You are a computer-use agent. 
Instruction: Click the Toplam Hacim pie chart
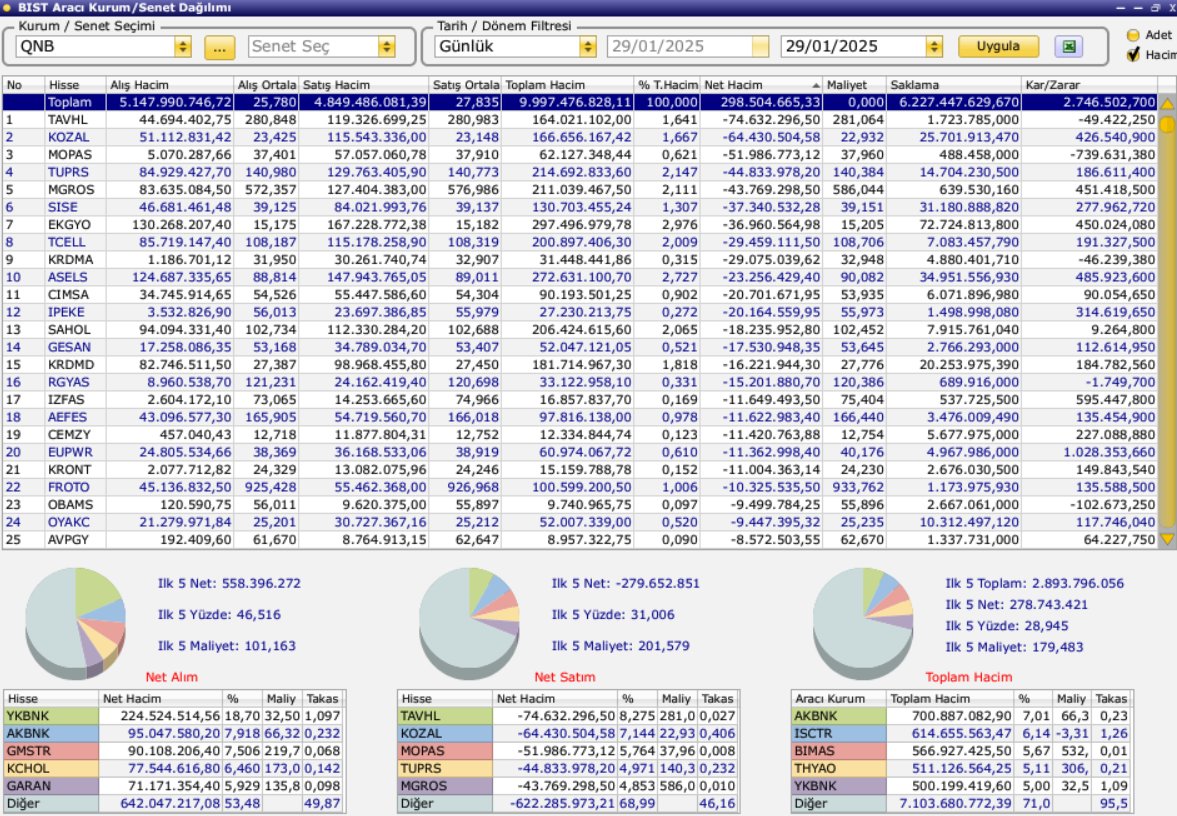tap(863, 623)
